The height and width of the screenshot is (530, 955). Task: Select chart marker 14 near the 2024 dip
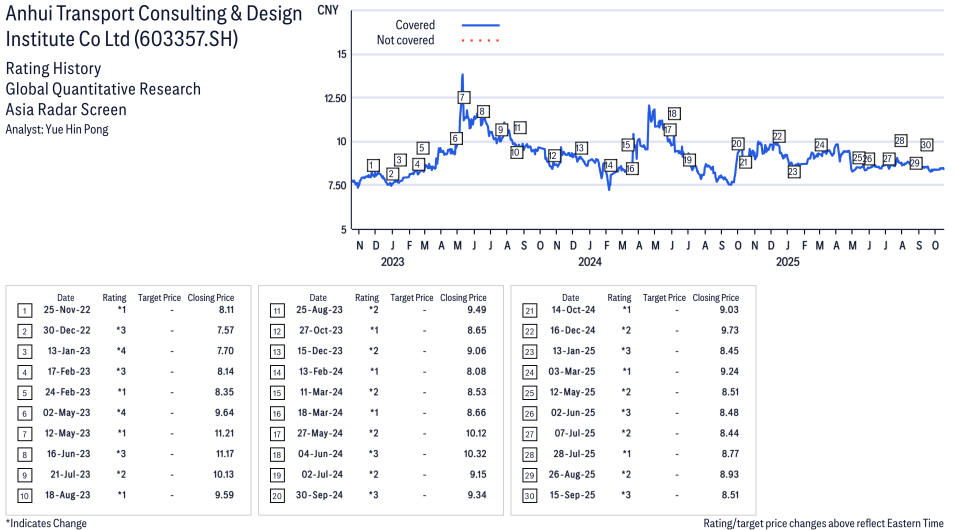(609, 165)
